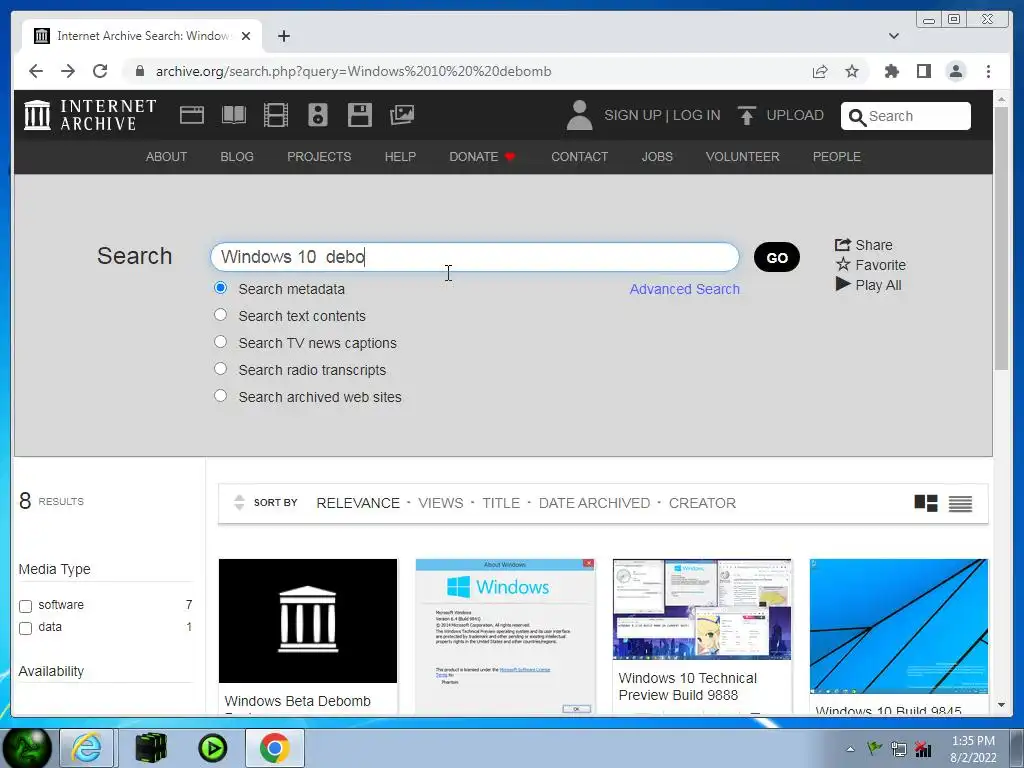This screenshot has width=1024, height=768.
Task: Open Chrome extensions puzzle icon
Action: [891, 71]
